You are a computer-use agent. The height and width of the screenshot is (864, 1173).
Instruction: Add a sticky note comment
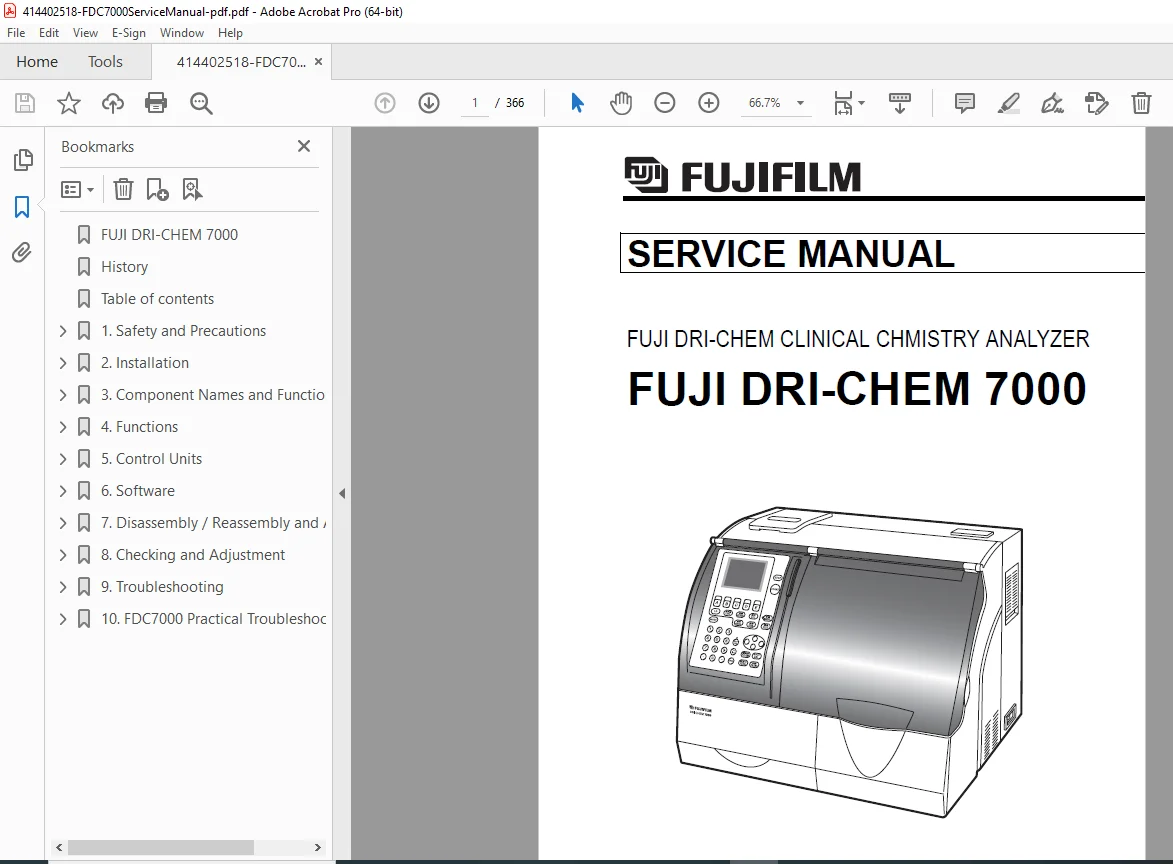[965, 102]
